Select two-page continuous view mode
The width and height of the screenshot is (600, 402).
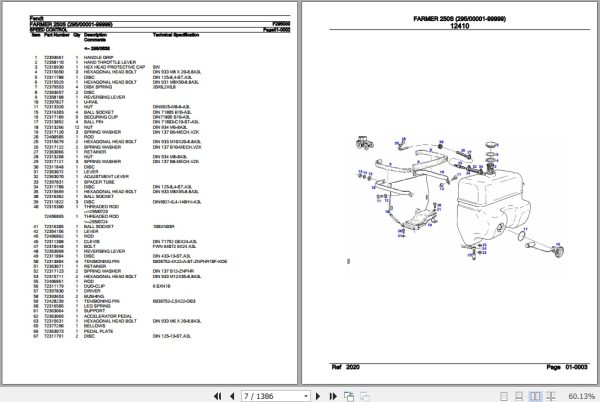[551, 396]
